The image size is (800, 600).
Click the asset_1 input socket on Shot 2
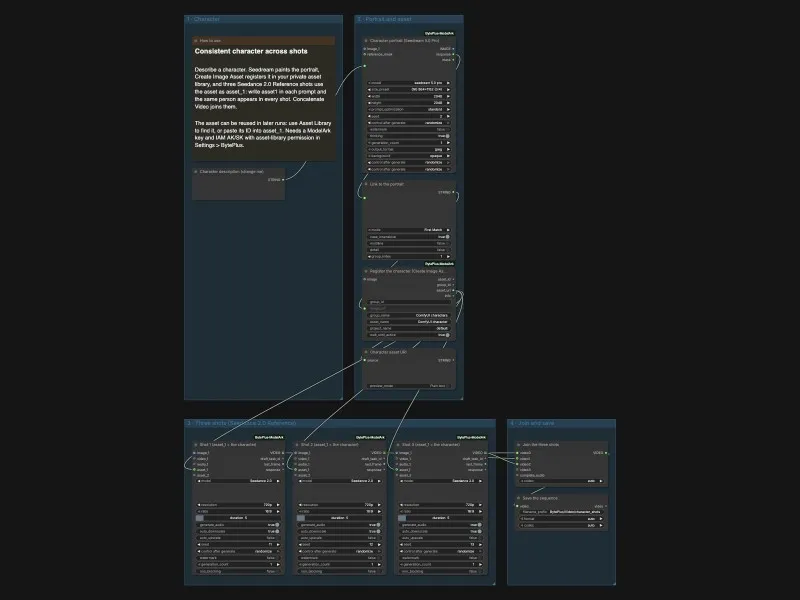point(295,470)
